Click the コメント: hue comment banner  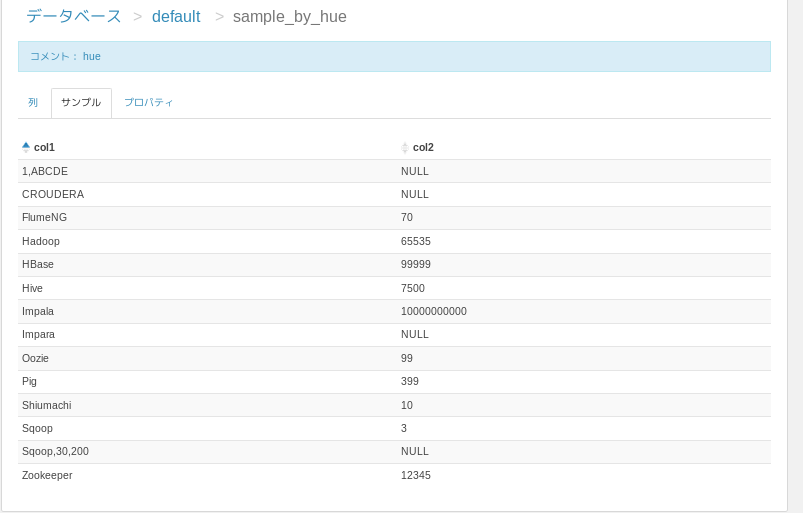394,56
